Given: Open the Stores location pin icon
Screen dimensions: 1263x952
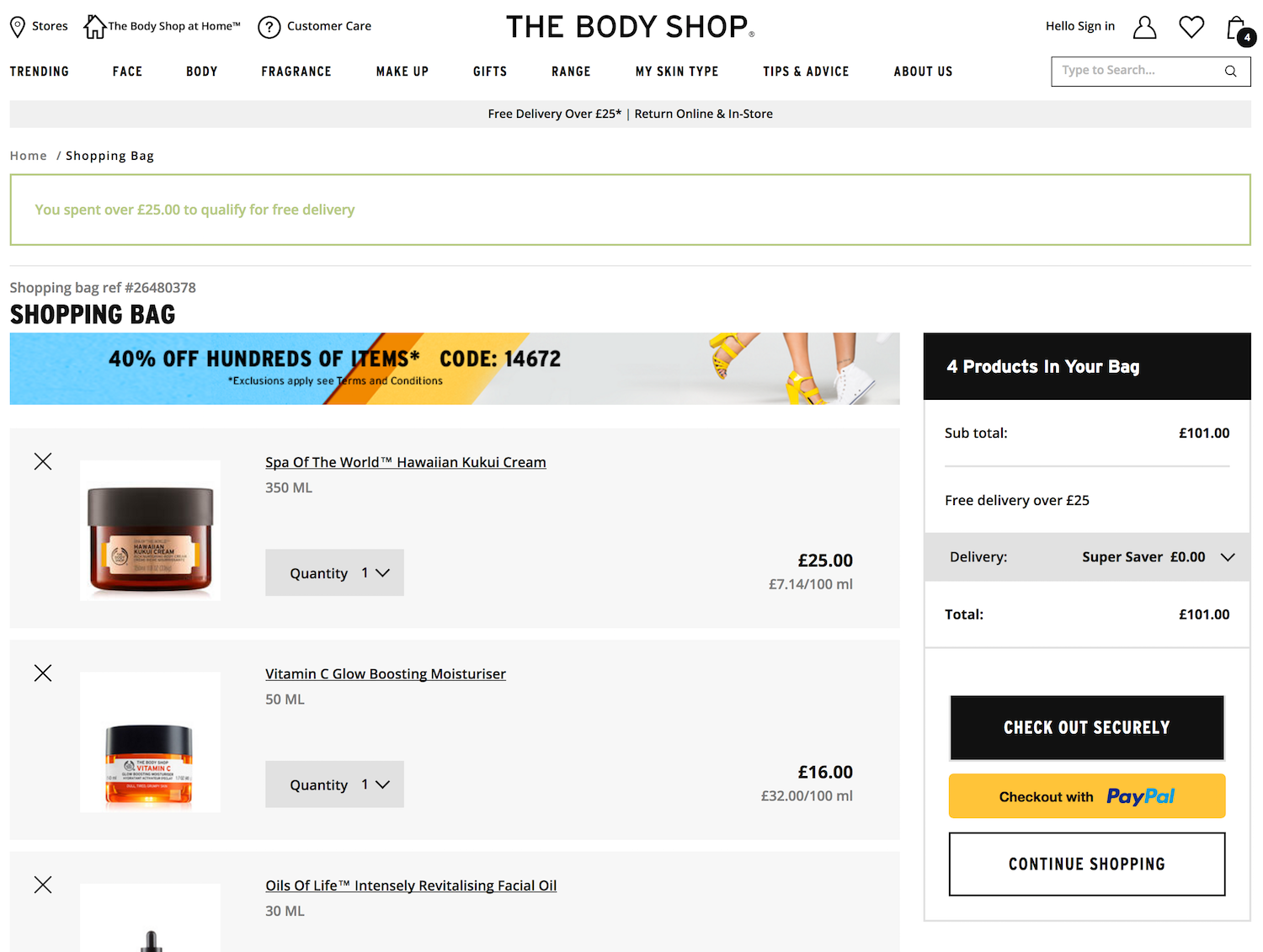Looking at the screenshot, I should 18,27.
